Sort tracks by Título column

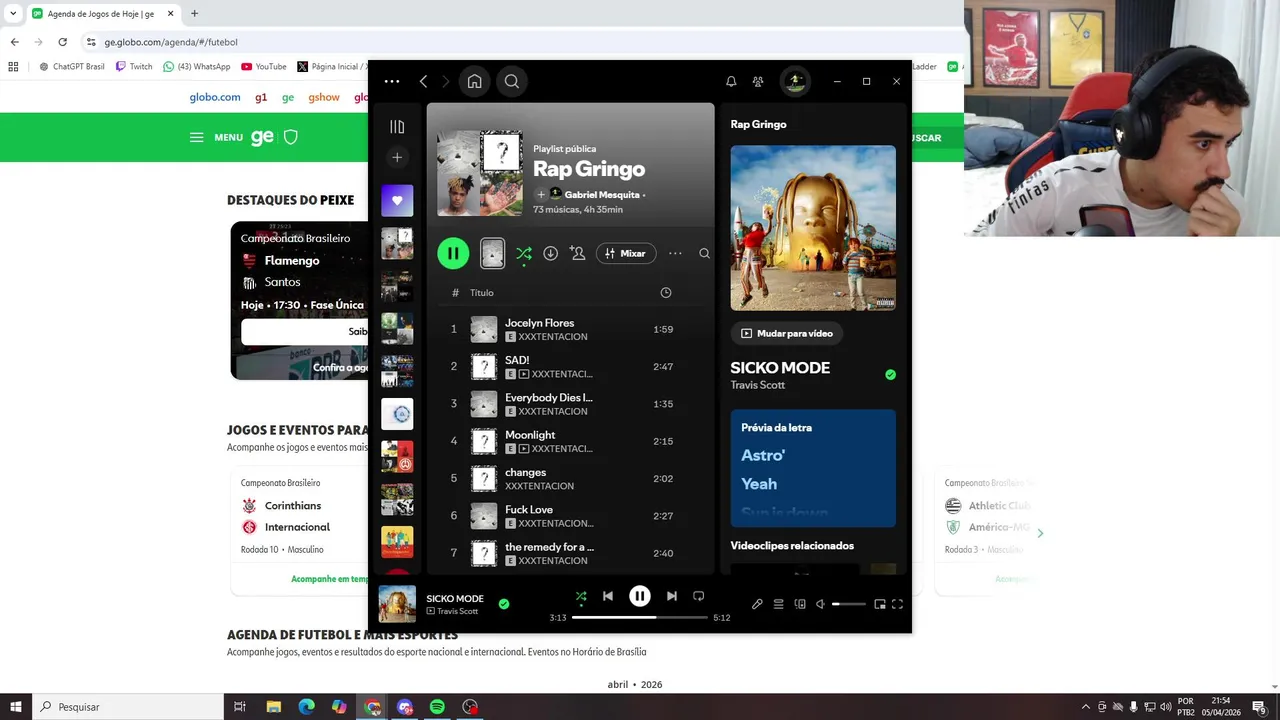coord(482,293)
